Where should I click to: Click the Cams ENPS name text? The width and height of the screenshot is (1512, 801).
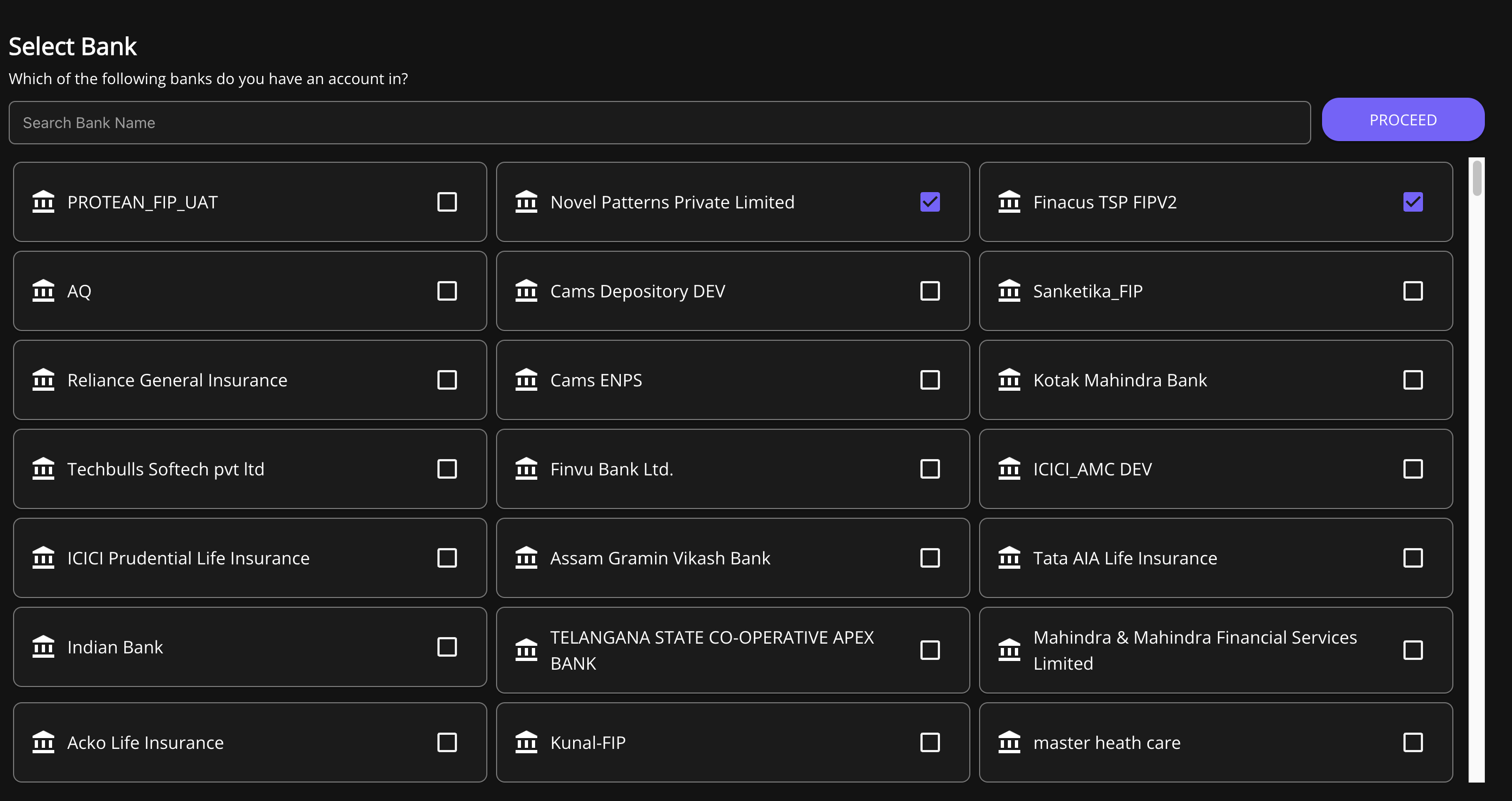(x=596, y=380)
